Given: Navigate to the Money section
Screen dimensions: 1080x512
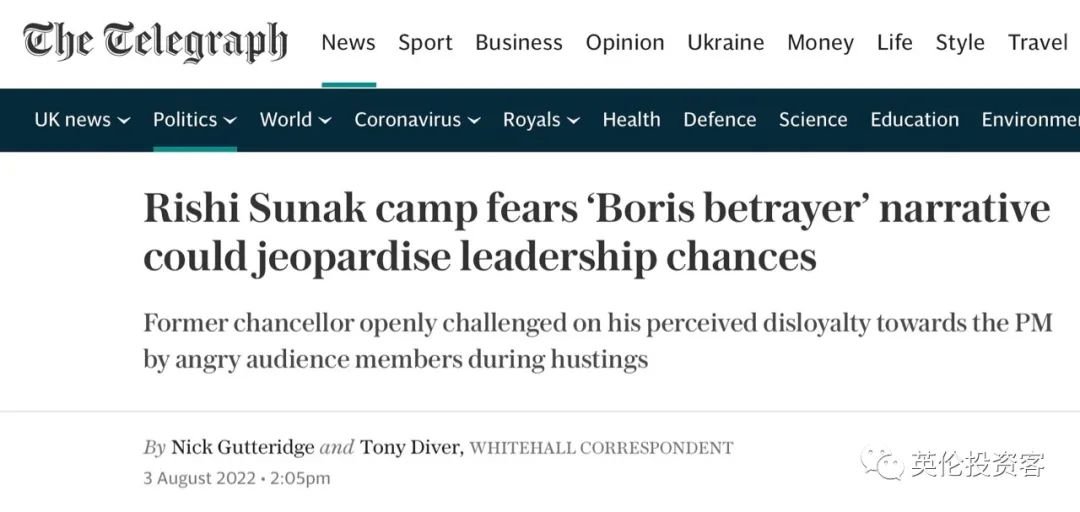Looking at the screenshot, I should (820, 43).
